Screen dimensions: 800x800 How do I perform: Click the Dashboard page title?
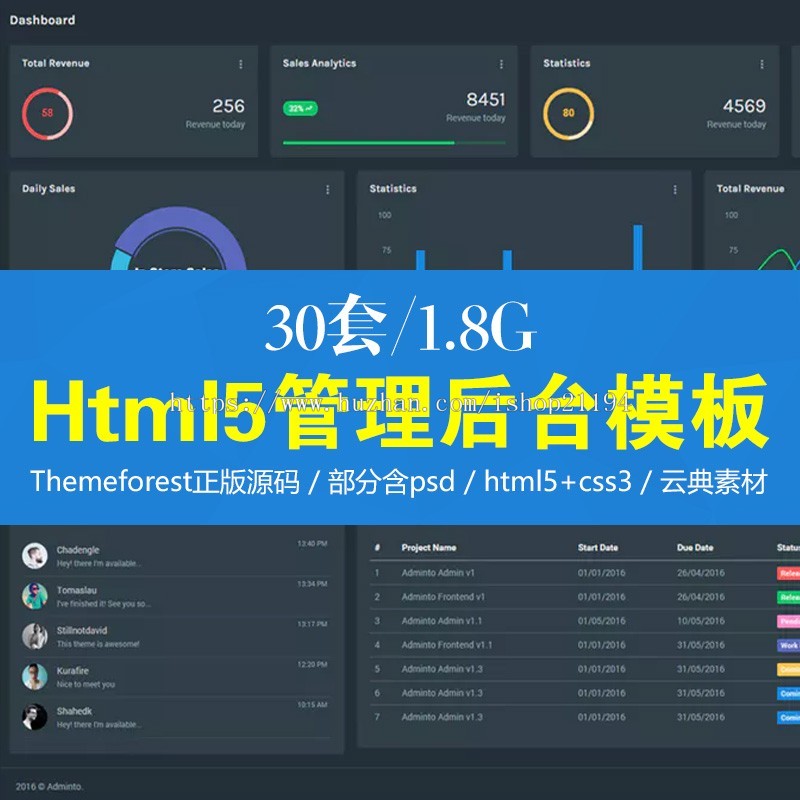[x=46, y=19]
